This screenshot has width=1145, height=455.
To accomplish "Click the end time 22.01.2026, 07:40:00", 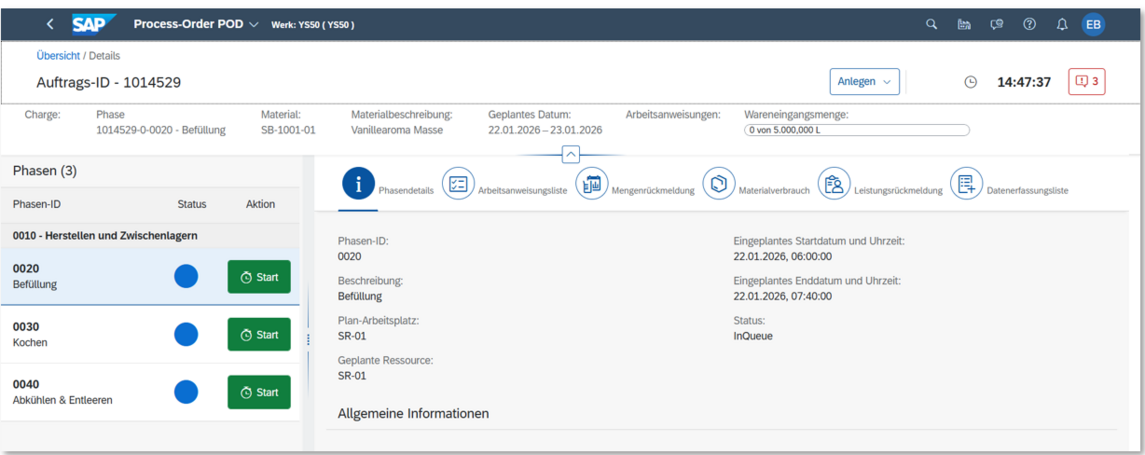I will [x=782, y=296].
